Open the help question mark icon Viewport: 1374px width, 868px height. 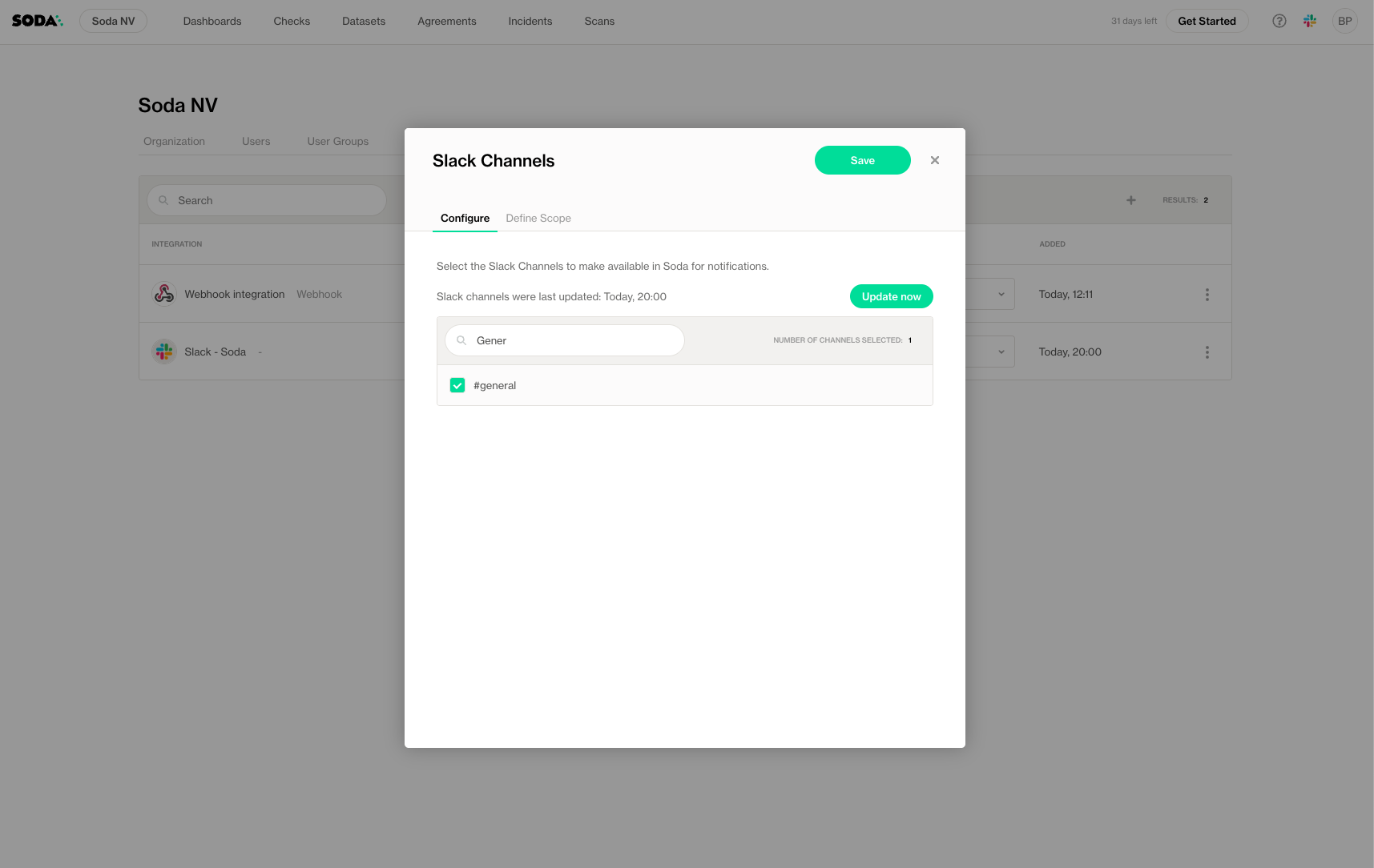pos(1279,21)
